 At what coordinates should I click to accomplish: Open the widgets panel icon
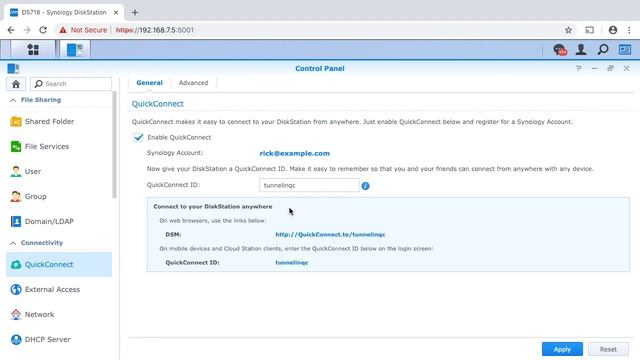pyautogui.click(x=625, y=50)
